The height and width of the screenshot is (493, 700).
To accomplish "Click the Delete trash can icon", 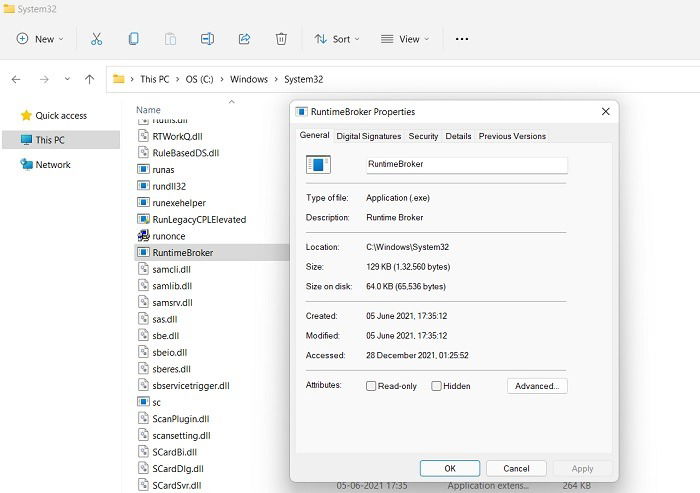I will click(281, 39).
